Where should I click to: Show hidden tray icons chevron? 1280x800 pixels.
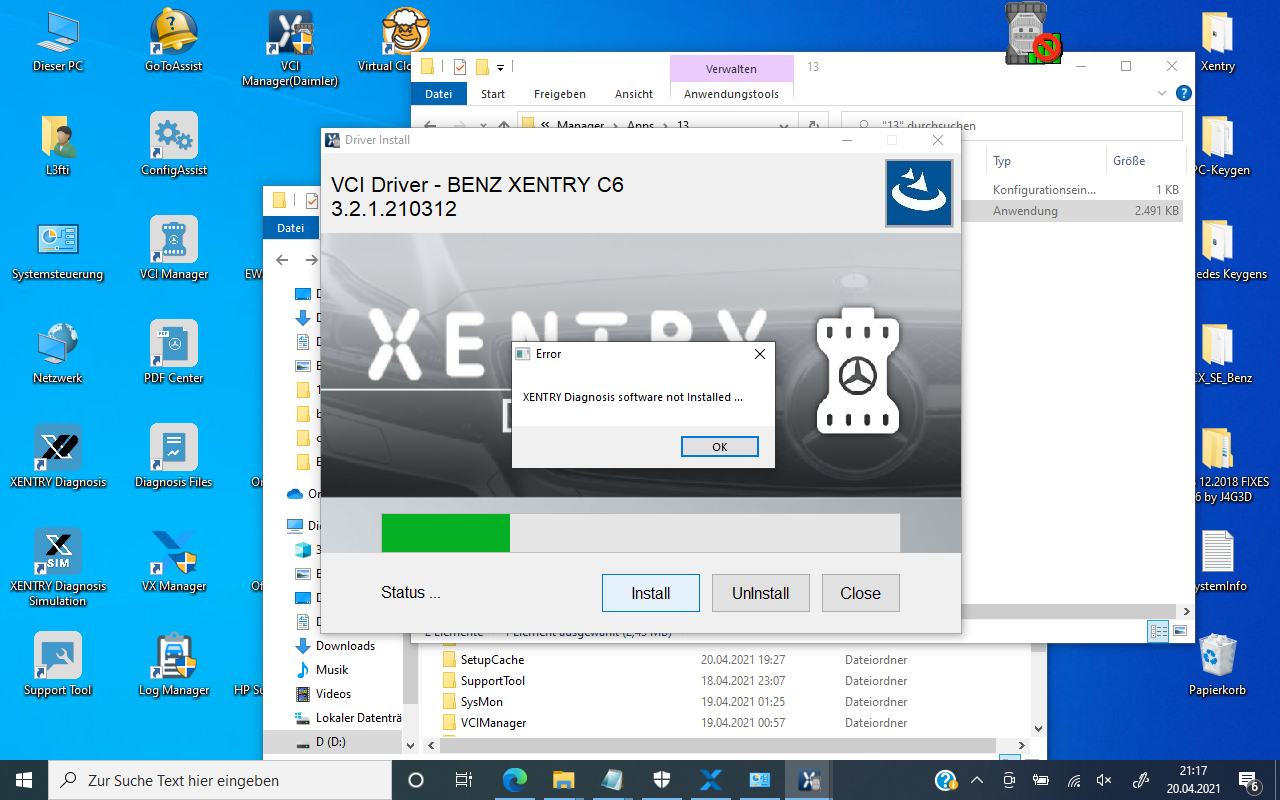pyautogui.click(x=977, y=780)
